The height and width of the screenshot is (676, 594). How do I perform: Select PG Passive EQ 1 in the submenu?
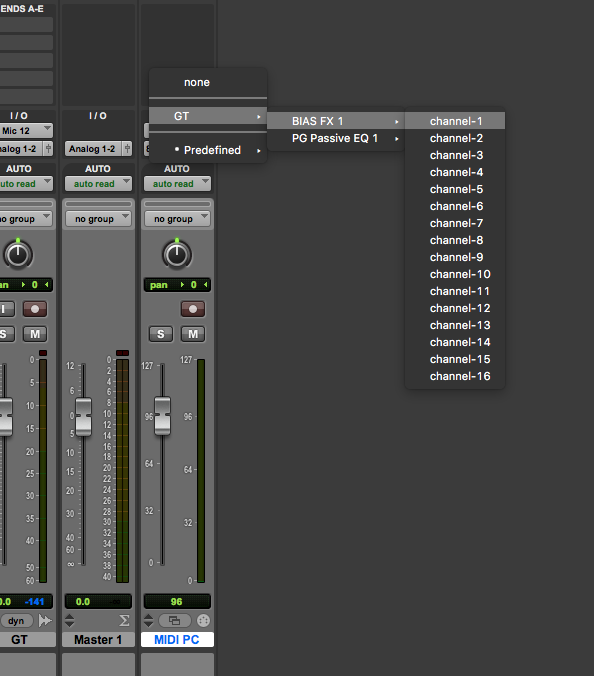click(336, 138)
